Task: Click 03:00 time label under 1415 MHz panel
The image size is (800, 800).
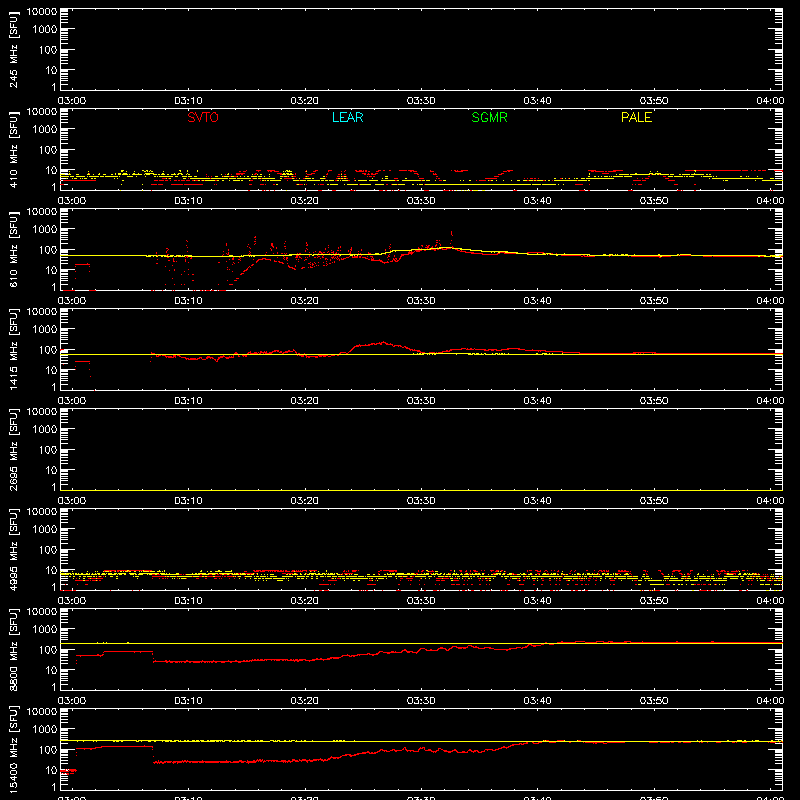Action: 72,401
